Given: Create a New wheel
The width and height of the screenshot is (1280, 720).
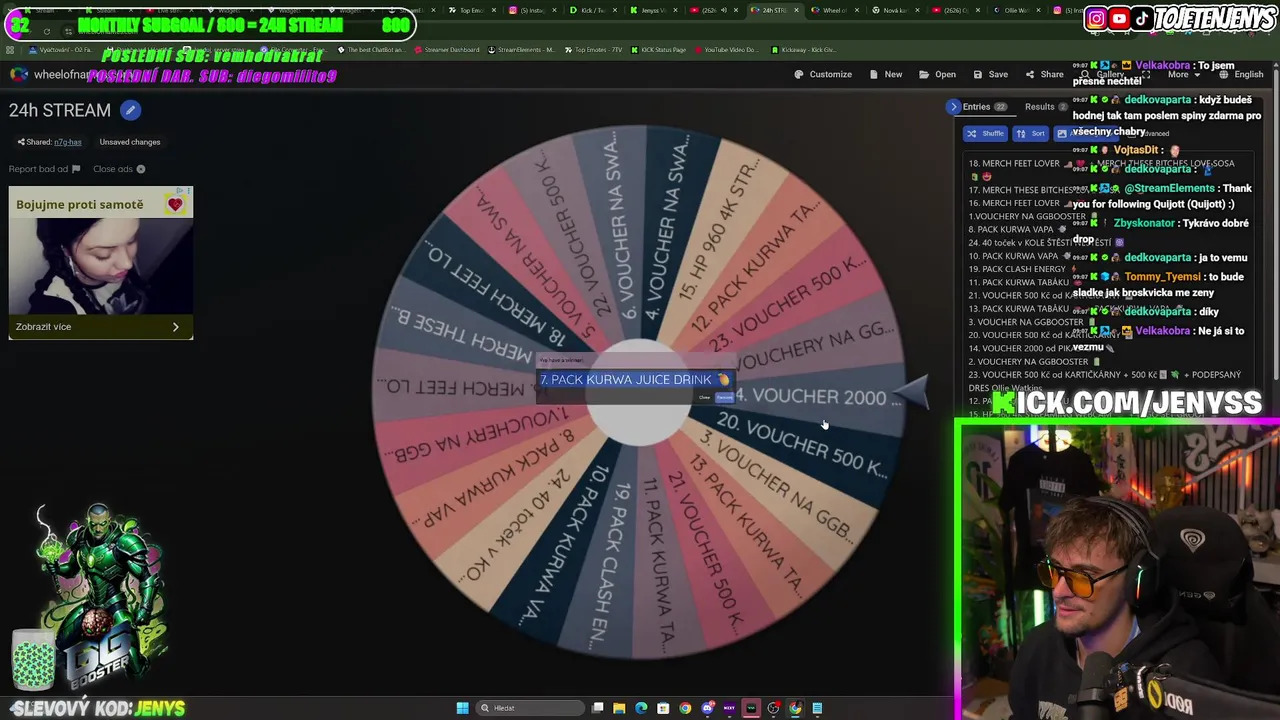Looking at the screenshot, I should click(x=886, y=74).
